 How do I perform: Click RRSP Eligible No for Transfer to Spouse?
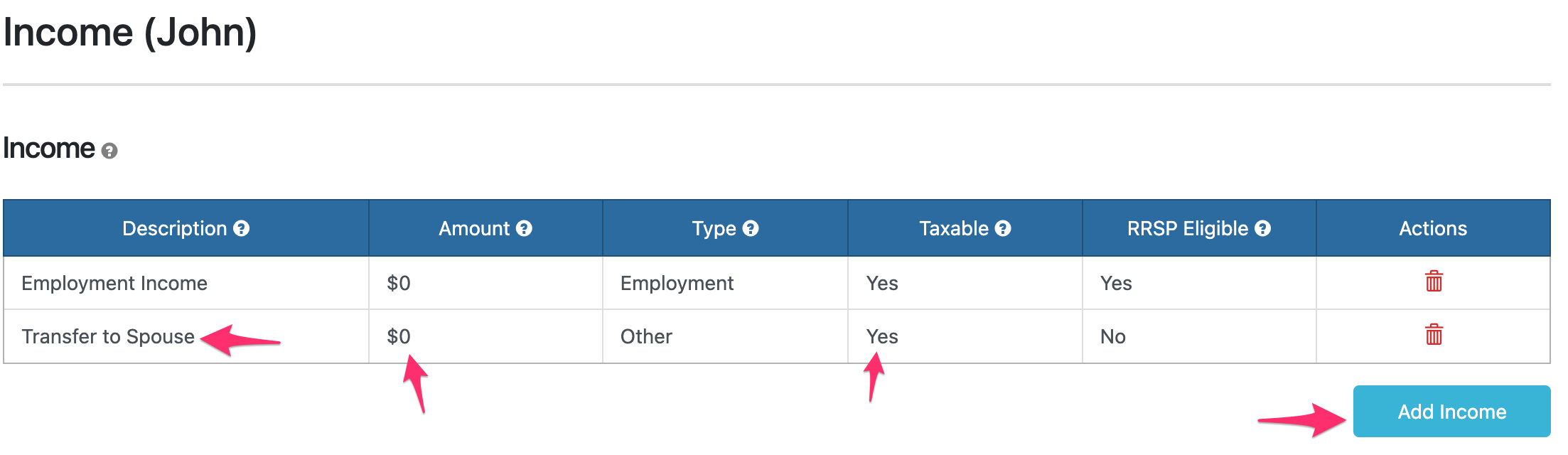click(1113, 336)
